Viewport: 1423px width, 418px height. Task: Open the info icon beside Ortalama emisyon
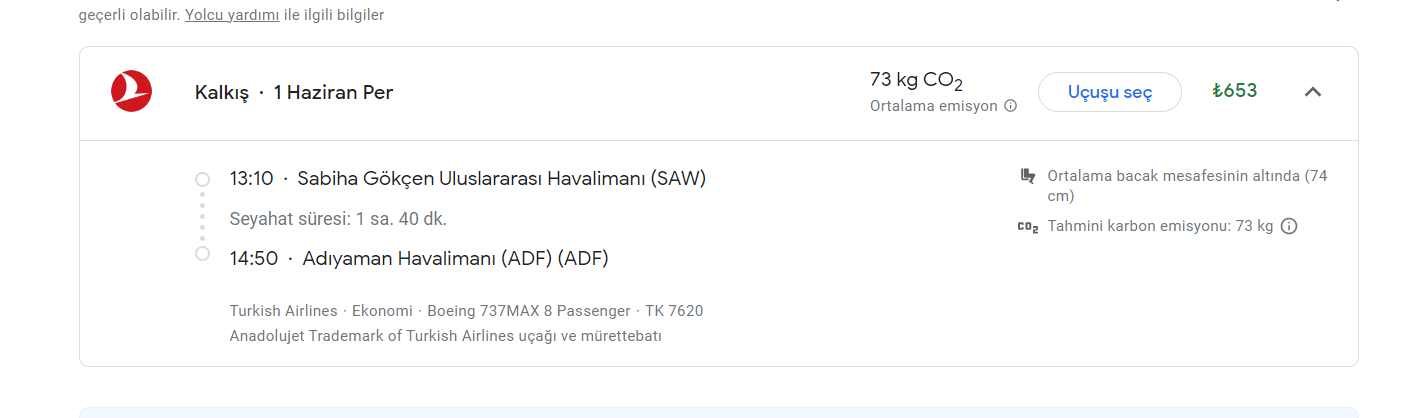coord(1010,106)
